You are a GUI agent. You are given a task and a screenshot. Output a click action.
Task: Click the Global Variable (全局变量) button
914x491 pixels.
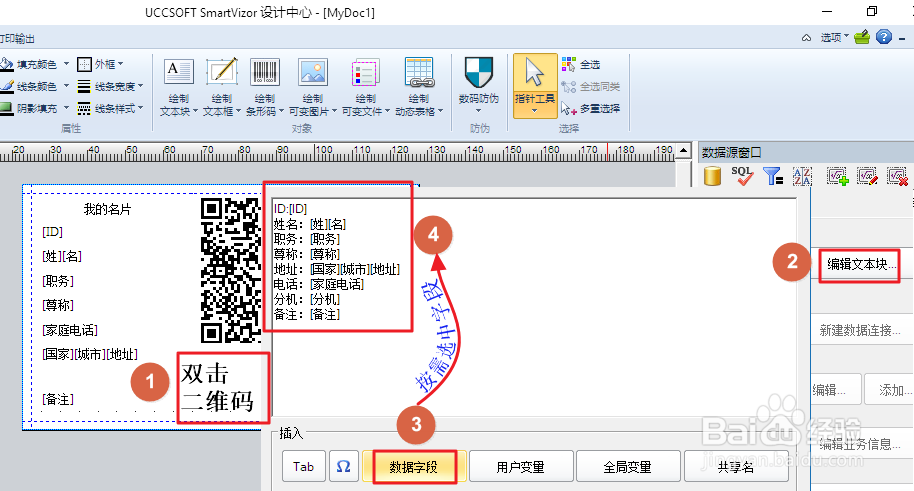click(x=628, y=467)
